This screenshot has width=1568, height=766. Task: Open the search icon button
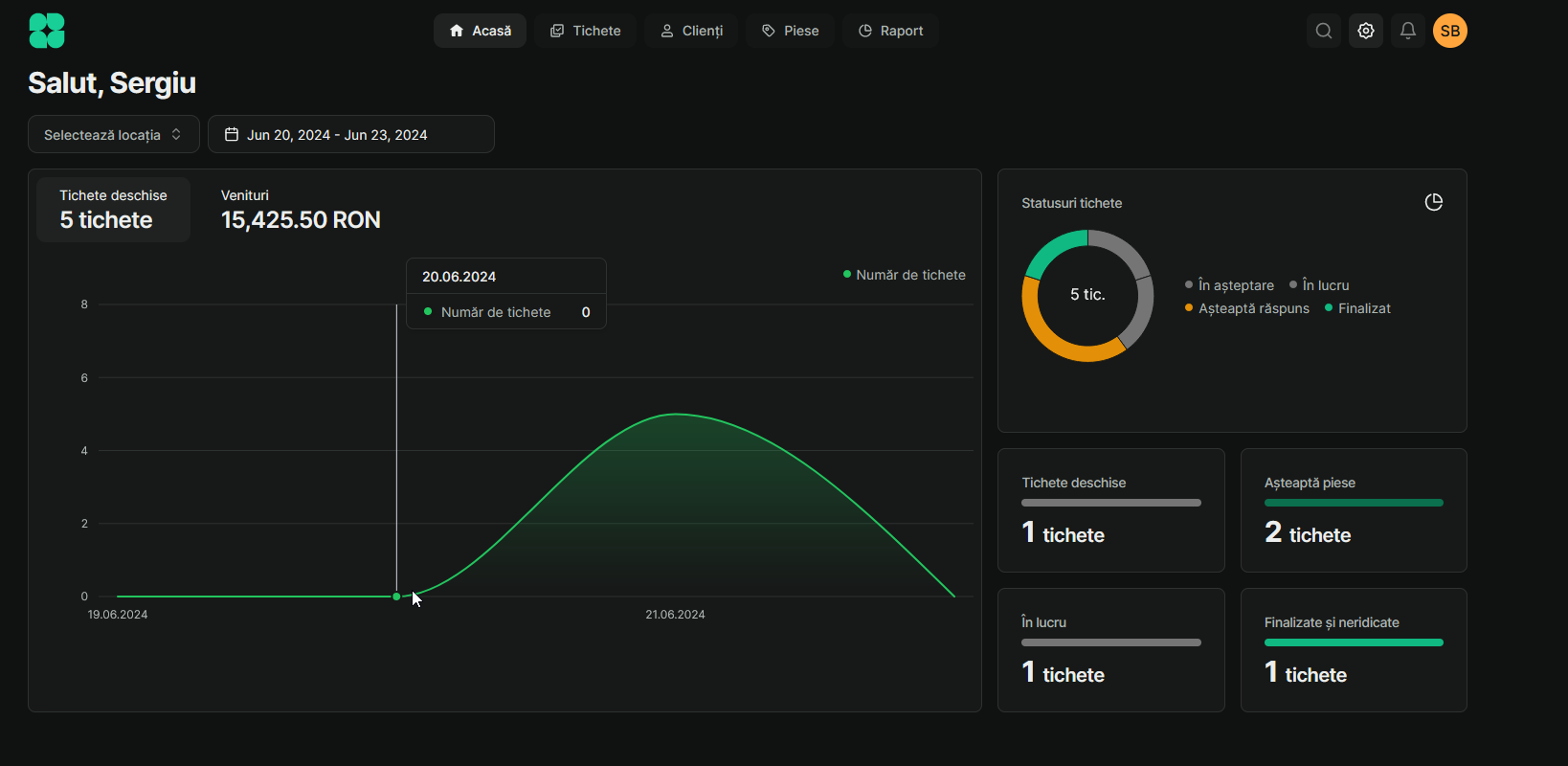pyautogui.click(x=1324, y=31)
